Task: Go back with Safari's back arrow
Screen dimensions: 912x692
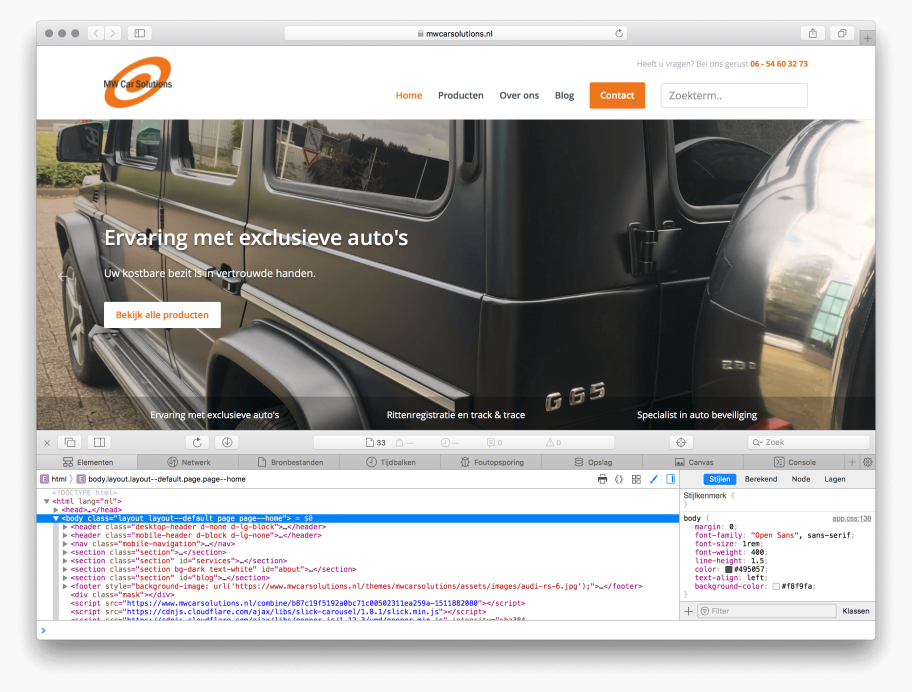Action: (x=96, y=33)
